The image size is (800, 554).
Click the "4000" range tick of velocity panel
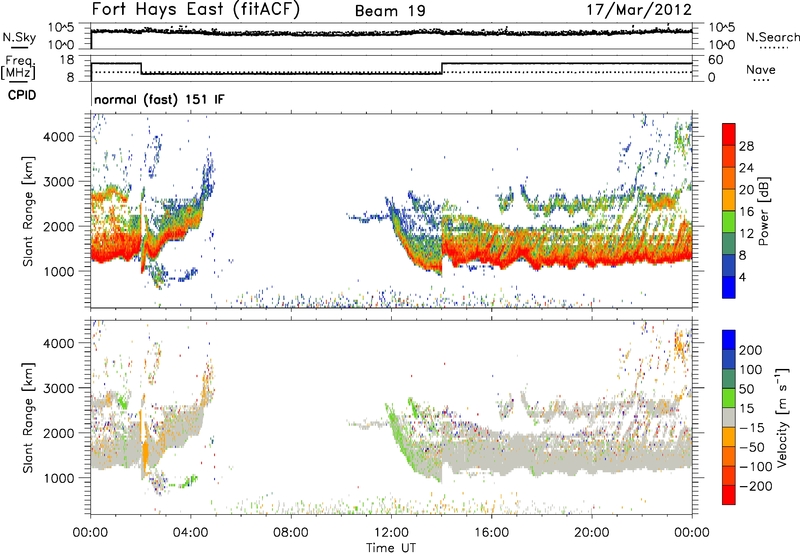pos(58,343)
